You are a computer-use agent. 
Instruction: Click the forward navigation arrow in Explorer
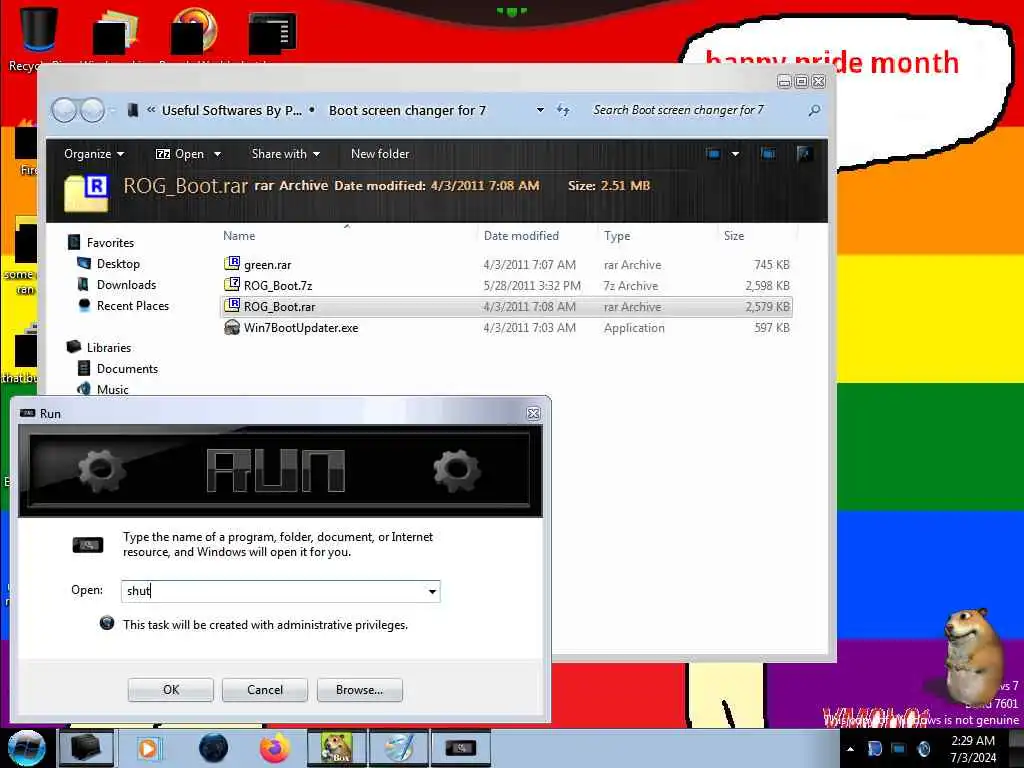coord(92,110)
